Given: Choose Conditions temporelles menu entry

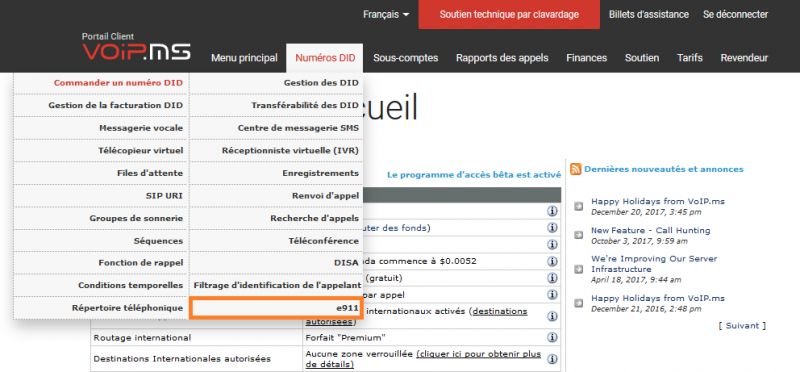Looking at the screenshot, I should pos(101,285).
